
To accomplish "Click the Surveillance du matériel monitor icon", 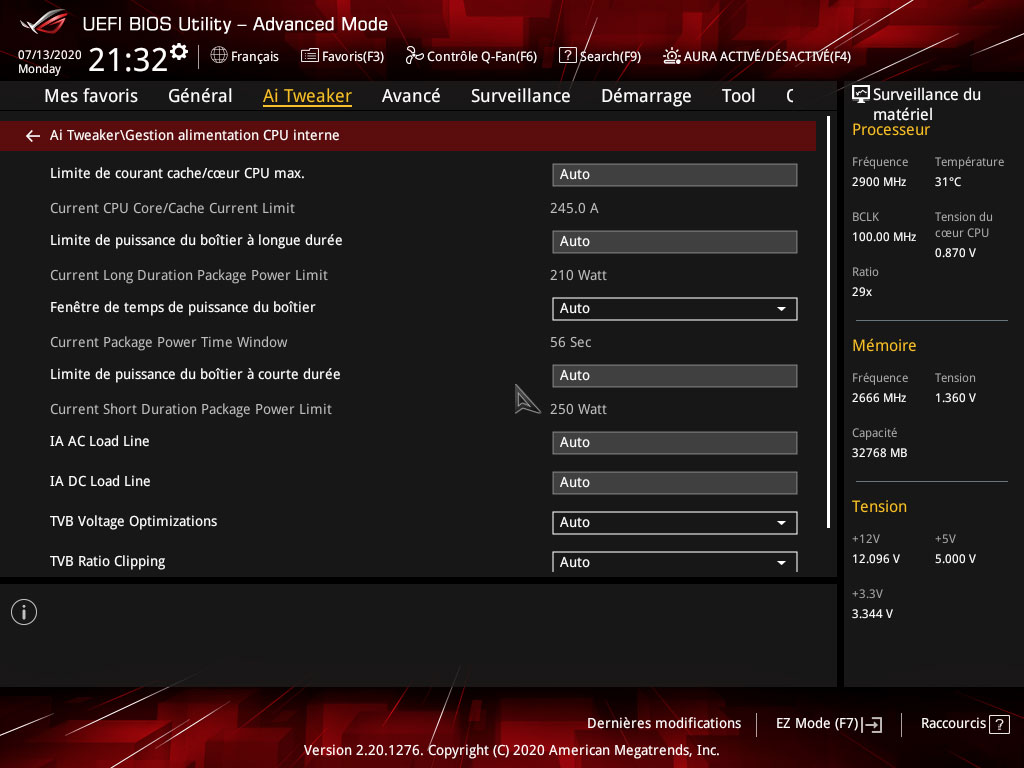I will coord(860,95).
